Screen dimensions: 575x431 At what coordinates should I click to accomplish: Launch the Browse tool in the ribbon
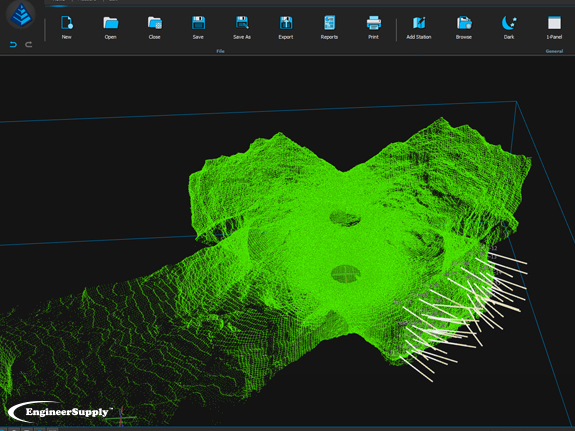coord(464,27)
